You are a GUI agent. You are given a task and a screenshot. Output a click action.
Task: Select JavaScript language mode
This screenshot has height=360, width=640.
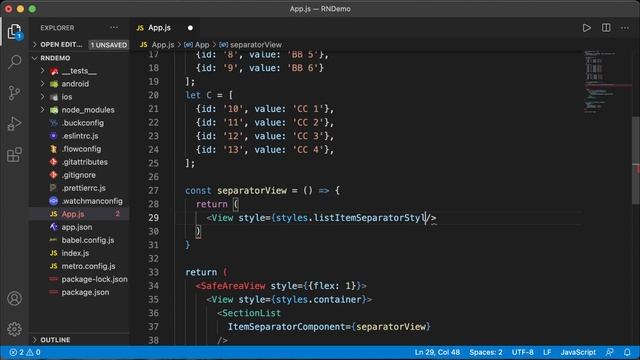click(x=578, y=352)
